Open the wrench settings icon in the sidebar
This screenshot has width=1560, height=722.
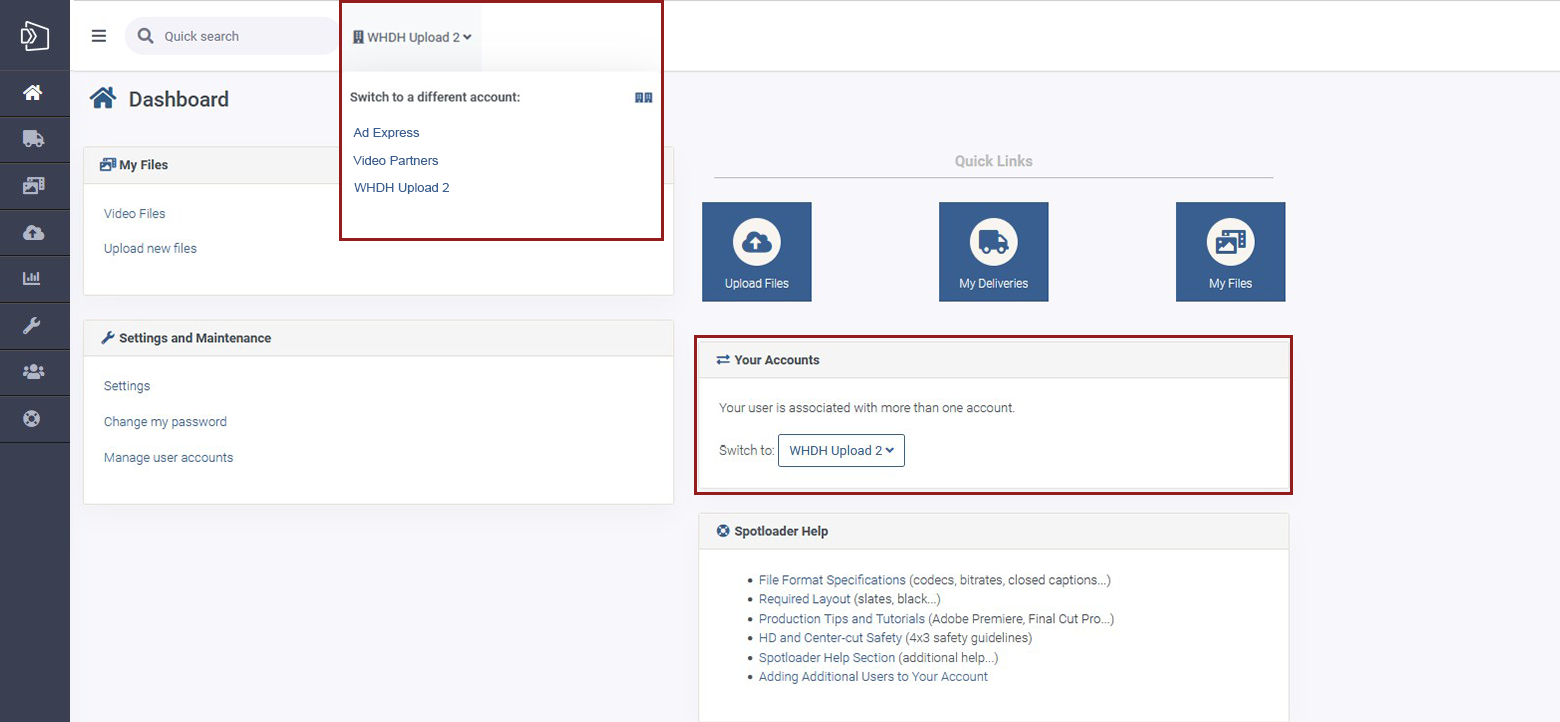(x=33, y=325)
